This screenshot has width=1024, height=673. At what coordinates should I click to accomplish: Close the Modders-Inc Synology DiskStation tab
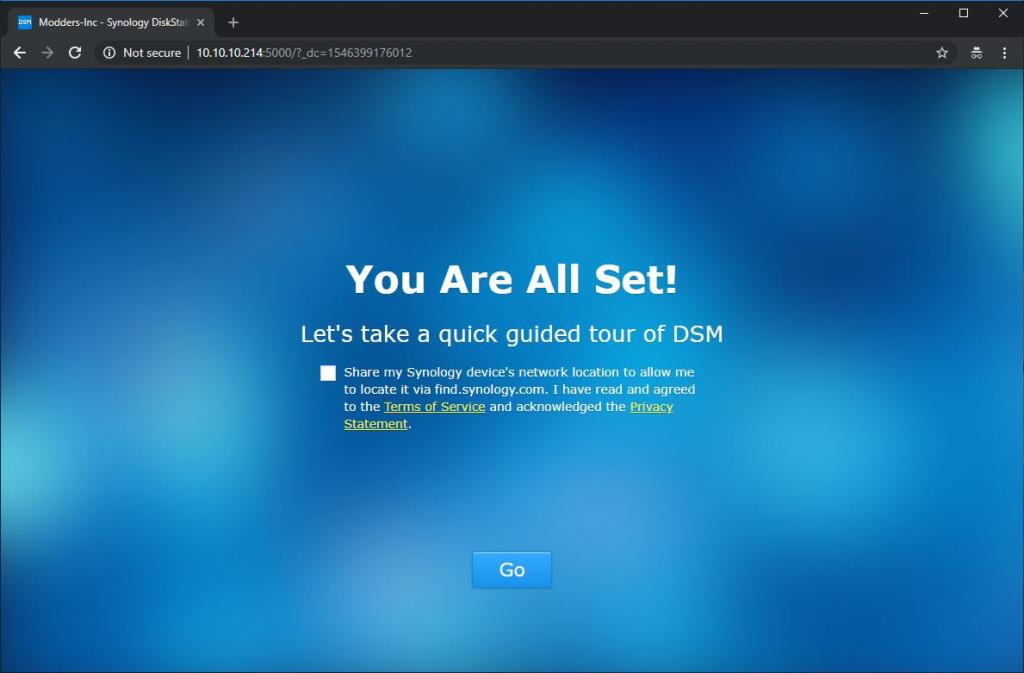[x=200, y=22]
